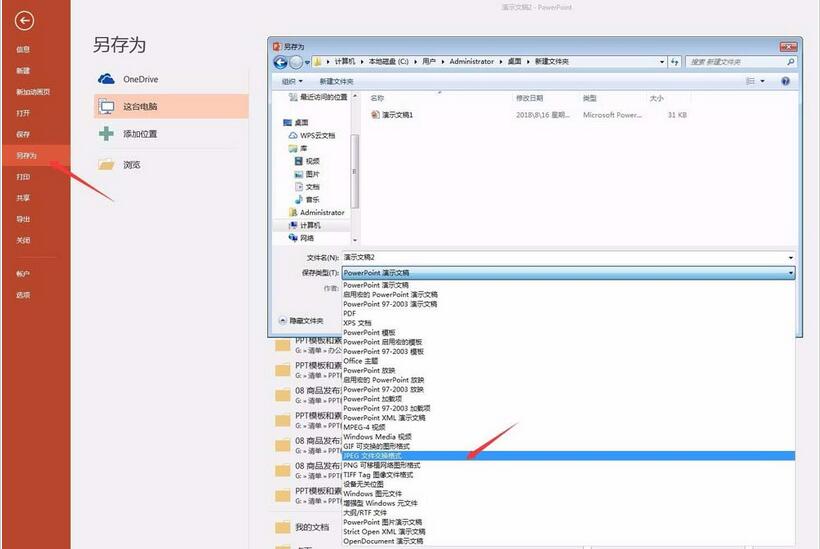
Task: Select highlighted JPEG 文件交换格式 option
Action: click(x=568, y=456)
